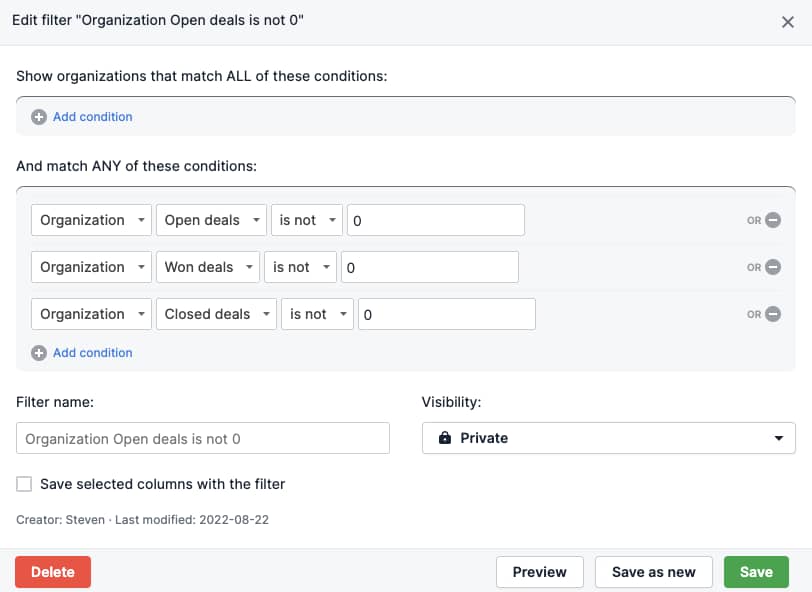This screenshot has width=812, height=592.
Task: Open the Visibility dropdown set to Private
Action: (x=608, y=437)
